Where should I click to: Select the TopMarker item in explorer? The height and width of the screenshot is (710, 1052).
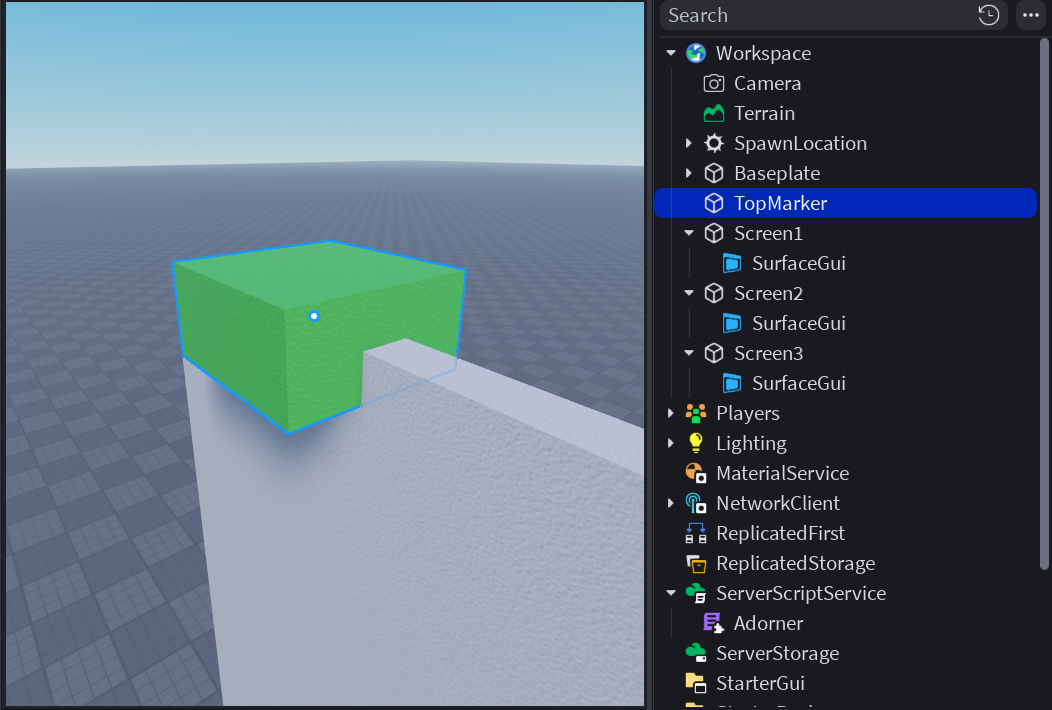pyautogui.click(x=780, y=203)
